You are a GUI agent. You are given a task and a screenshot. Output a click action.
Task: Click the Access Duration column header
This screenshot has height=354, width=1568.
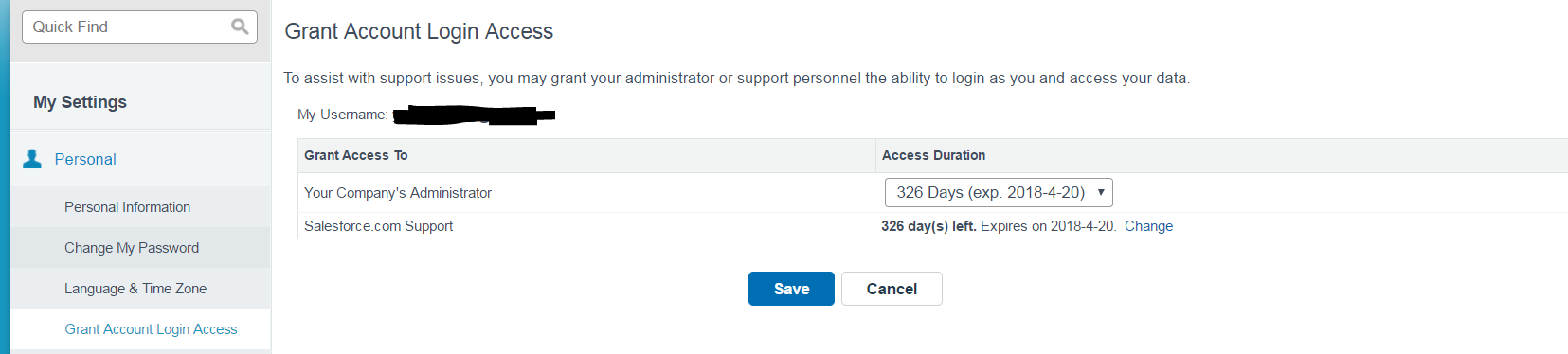point(933,155)
